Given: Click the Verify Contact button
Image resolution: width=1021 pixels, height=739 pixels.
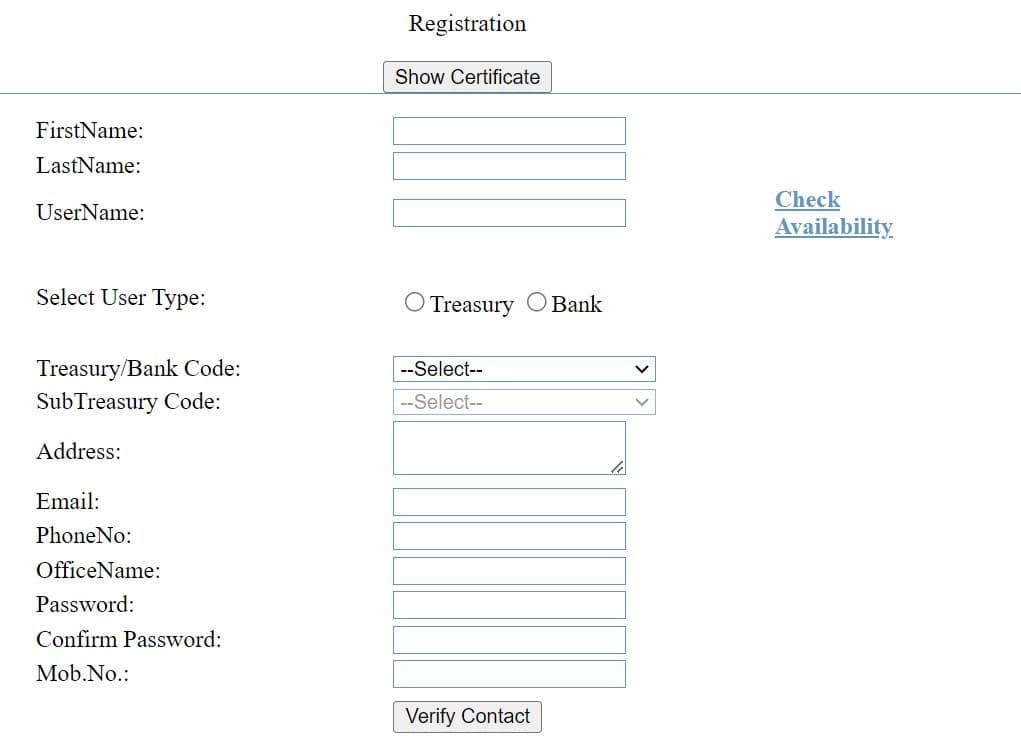Looking at the screenshot, I should coord(466,716).
